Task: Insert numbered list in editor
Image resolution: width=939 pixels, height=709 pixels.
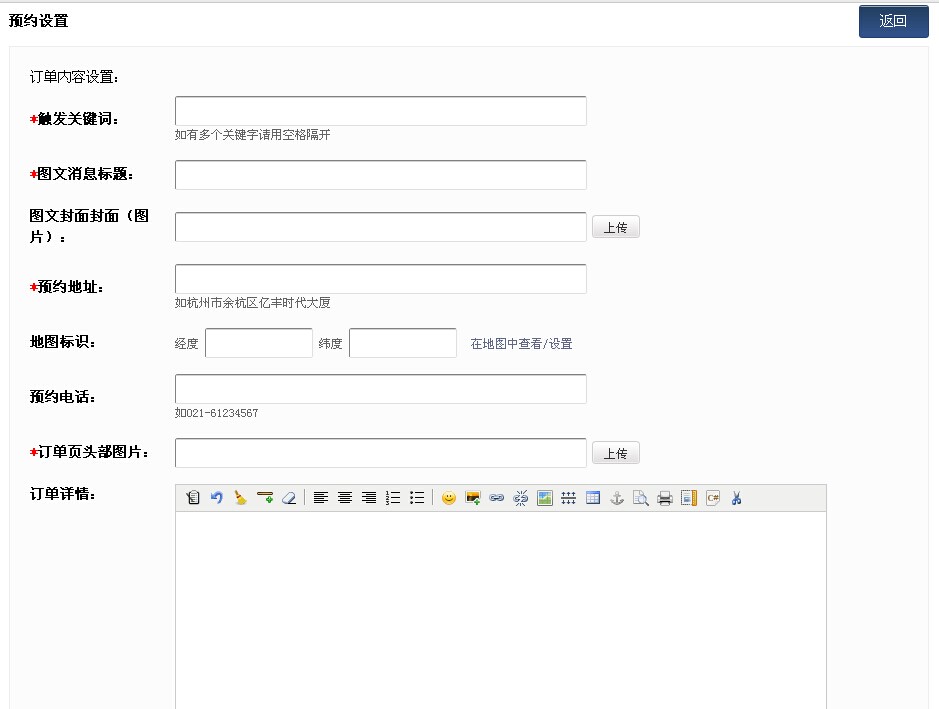Action: tap(393, 498)
